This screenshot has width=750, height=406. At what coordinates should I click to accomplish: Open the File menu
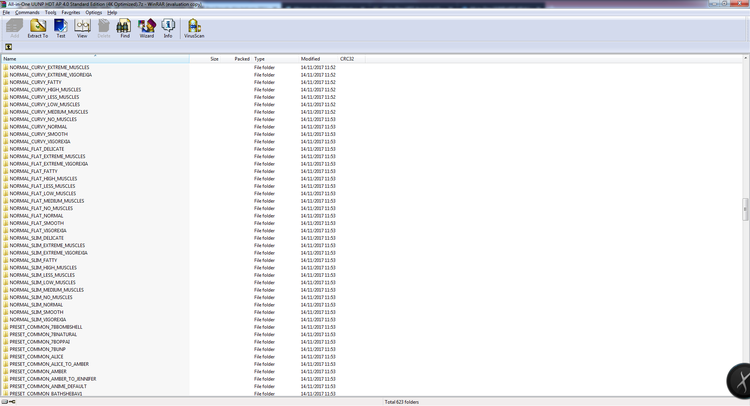(x=6, y=12)
